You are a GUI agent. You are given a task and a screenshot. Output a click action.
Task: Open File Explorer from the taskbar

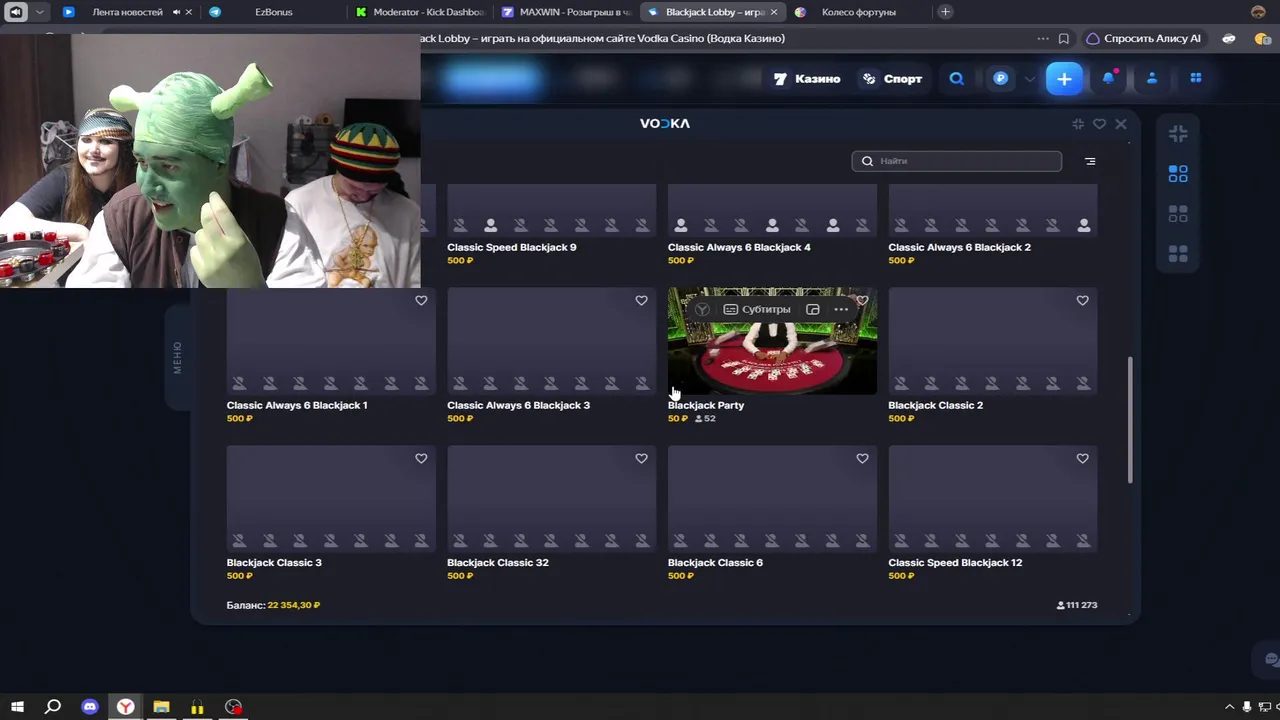click(161, 707)
